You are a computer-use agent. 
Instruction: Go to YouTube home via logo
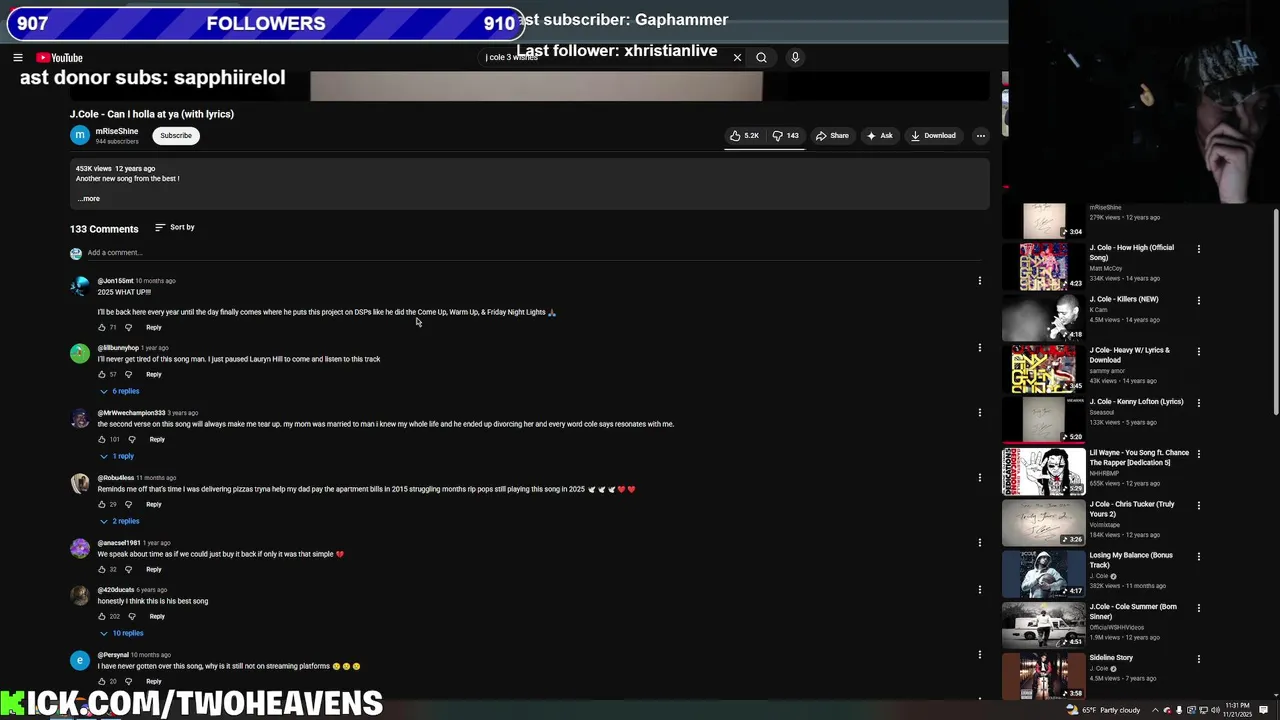click(x=59, y=58)
